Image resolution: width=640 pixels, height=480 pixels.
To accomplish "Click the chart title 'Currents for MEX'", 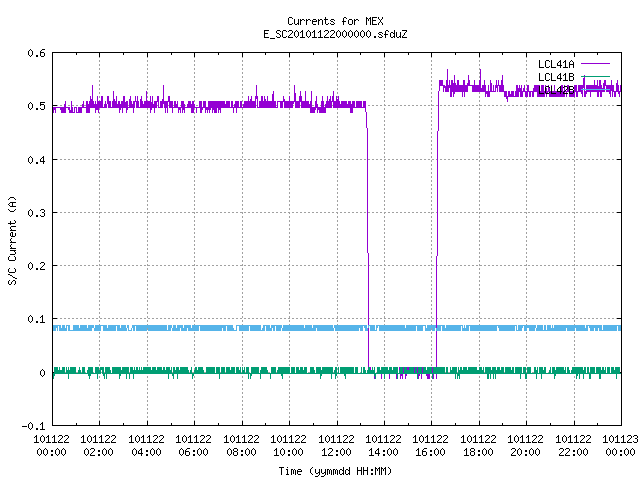I will coord(335,21).
